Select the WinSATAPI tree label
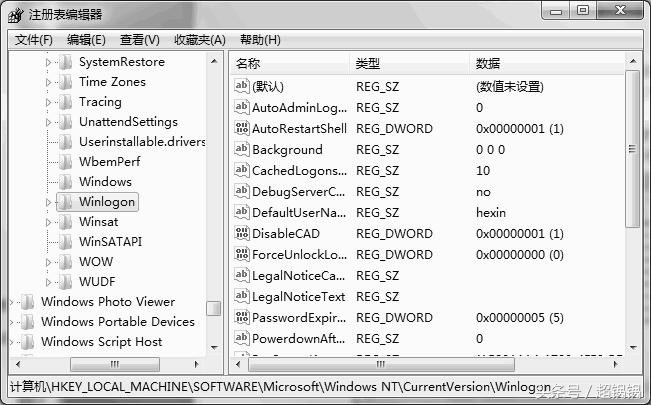The image size is (651, 405). click(110, 242)
